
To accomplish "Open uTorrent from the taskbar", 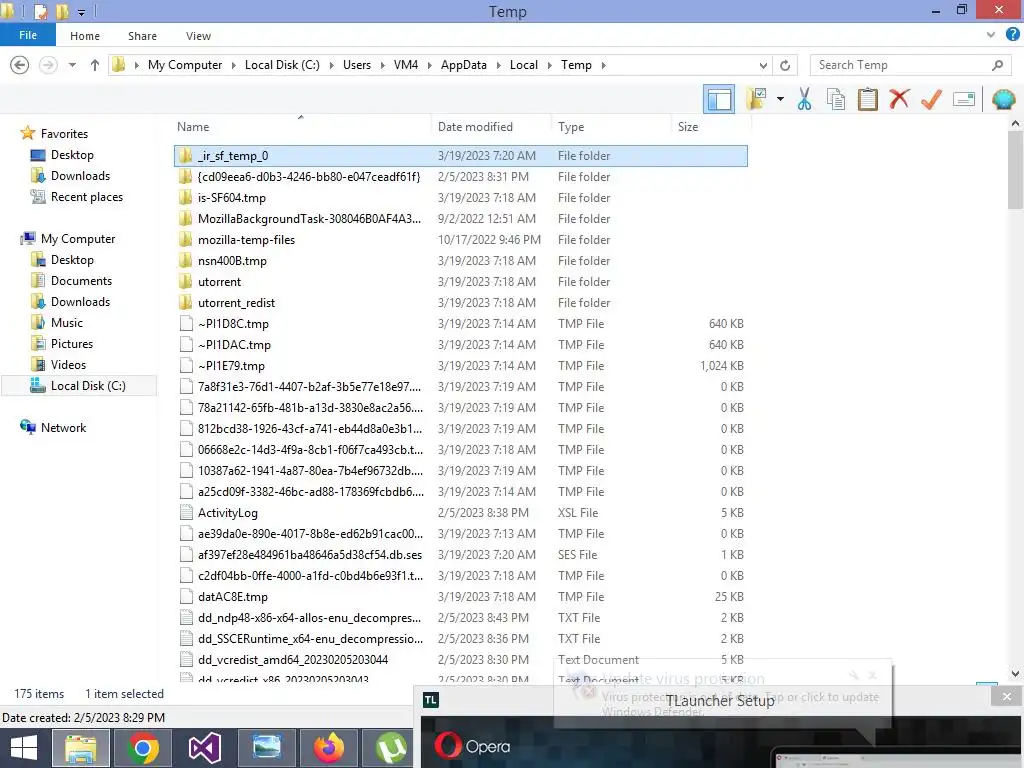I will (x=390, y=748).
